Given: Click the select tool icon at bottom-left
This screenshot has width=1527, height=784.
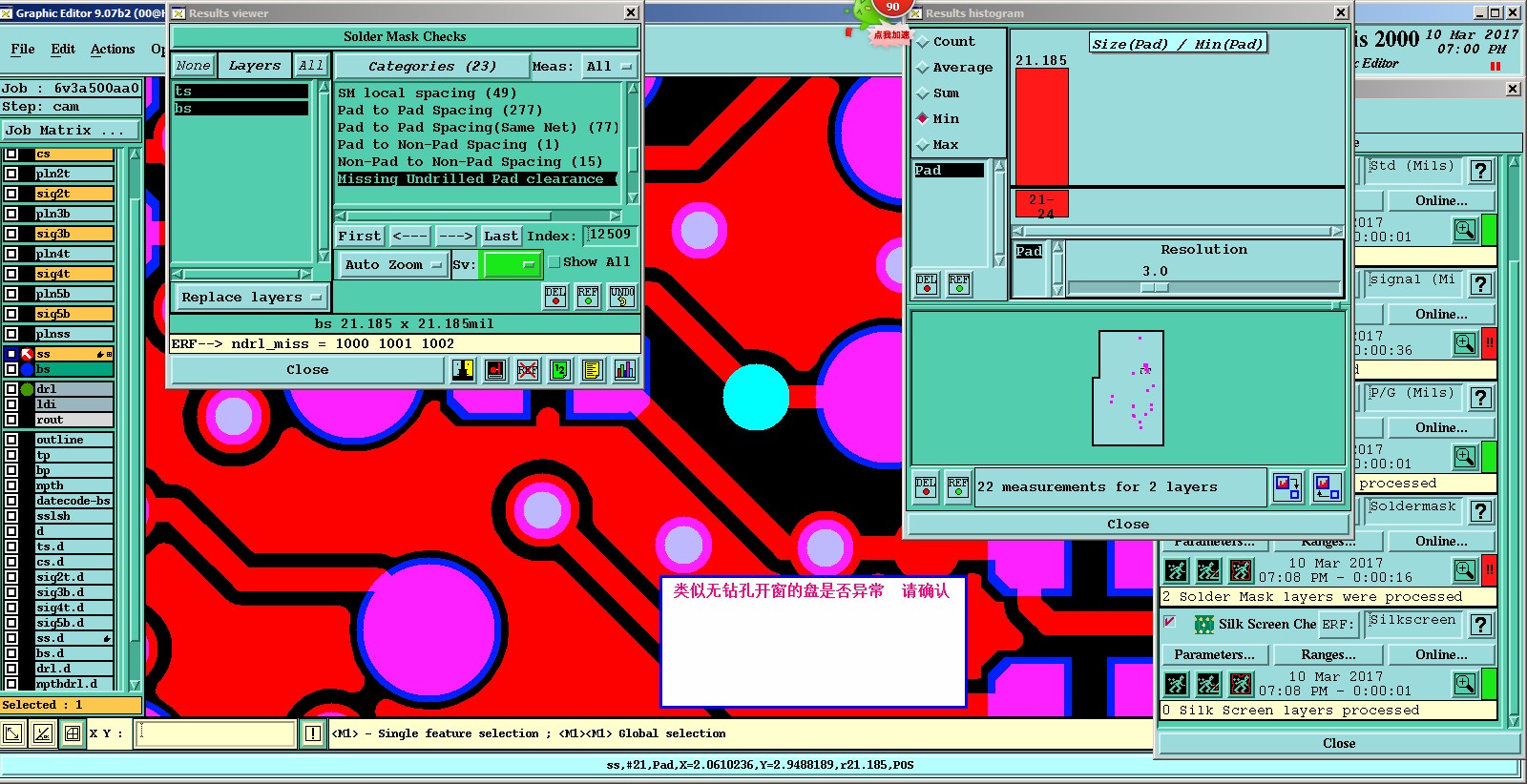Looking at the screenshot, I should [12, 733].
